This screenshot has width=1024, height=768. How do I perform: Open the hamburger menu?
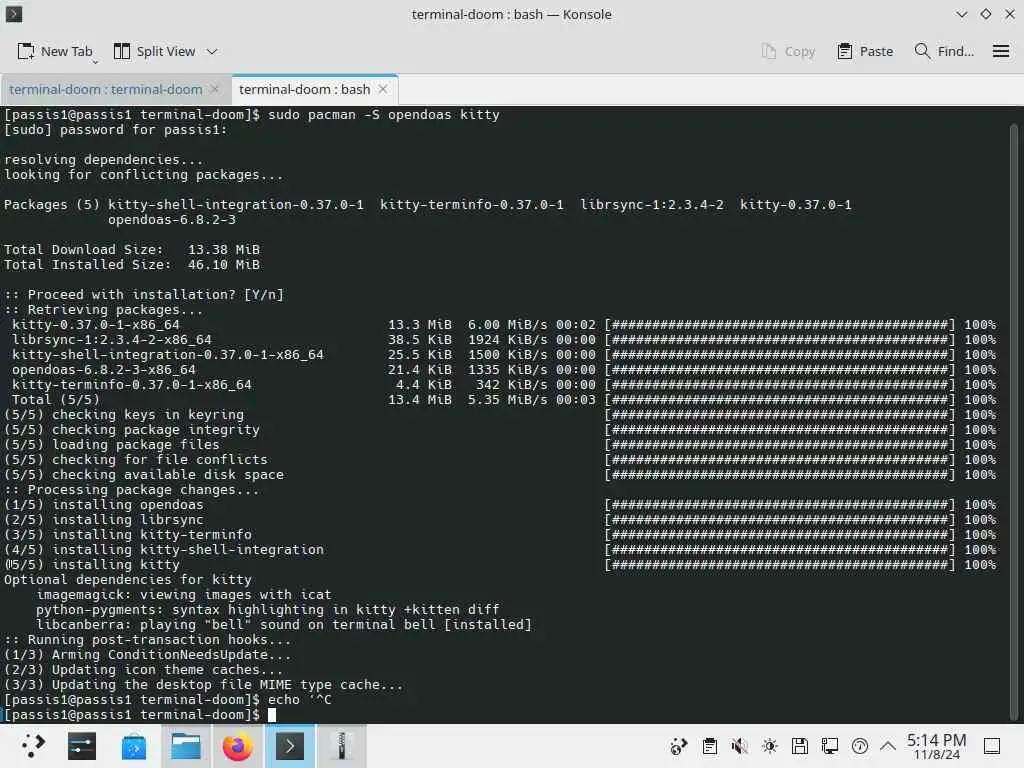1000,51
